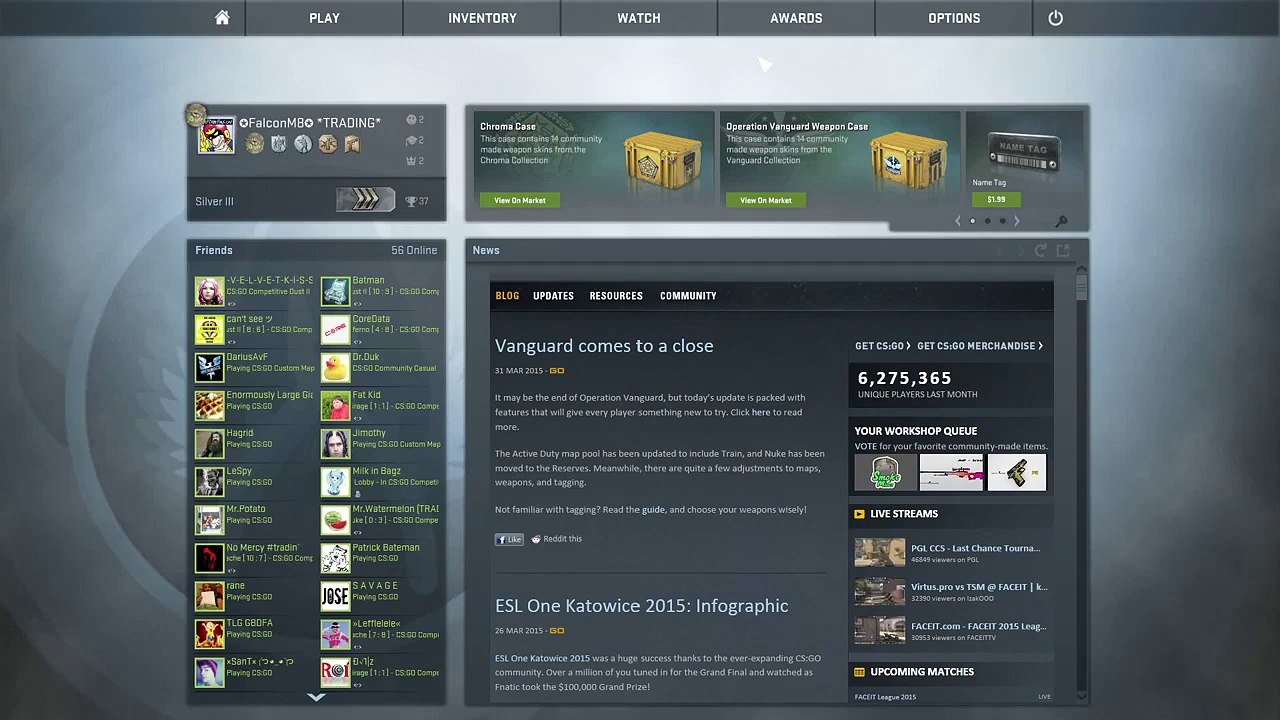Expand friends list with down chevron
Image resolution: width=1280 pixels, height=720 pixels.
[316, 697]
